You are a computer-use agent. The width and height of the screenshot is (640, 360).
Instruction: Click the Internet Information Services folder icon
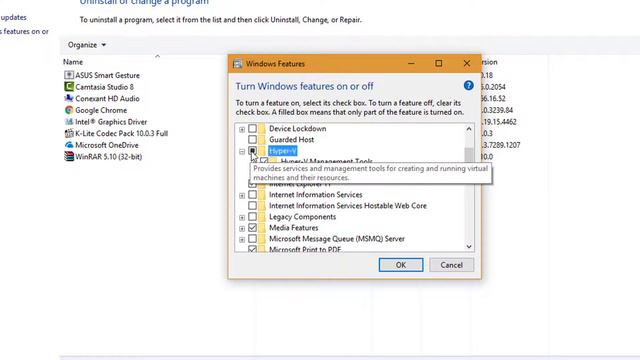(x=262, y=195)
